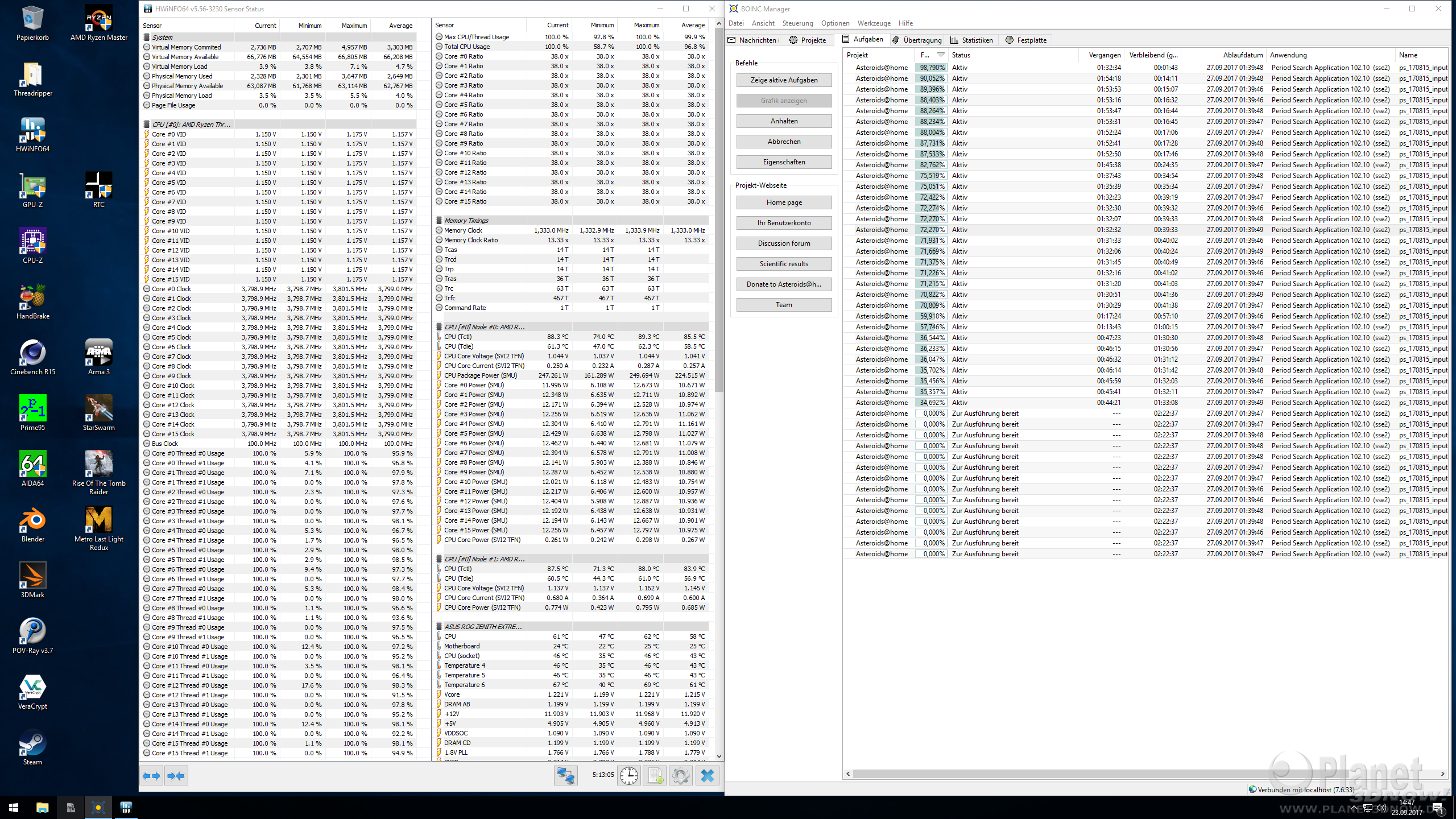Switch to Projekte tab
This screenshot has height=819, width=1456.
[x=807, y=40]
